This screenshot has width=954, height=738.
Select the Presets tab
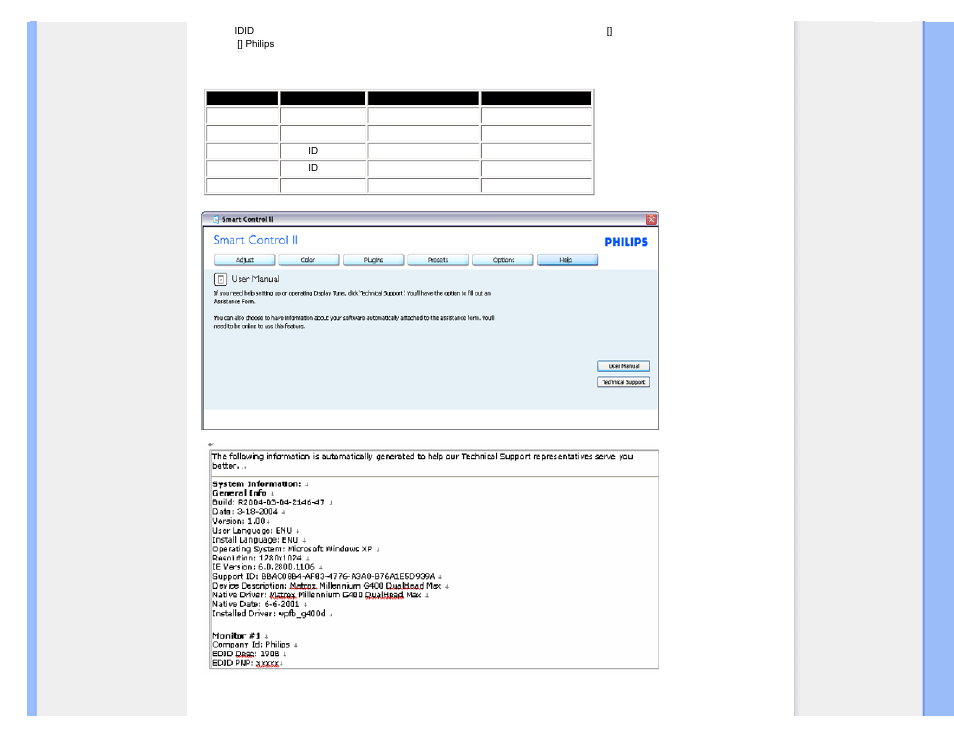click(x=438, y=260)
